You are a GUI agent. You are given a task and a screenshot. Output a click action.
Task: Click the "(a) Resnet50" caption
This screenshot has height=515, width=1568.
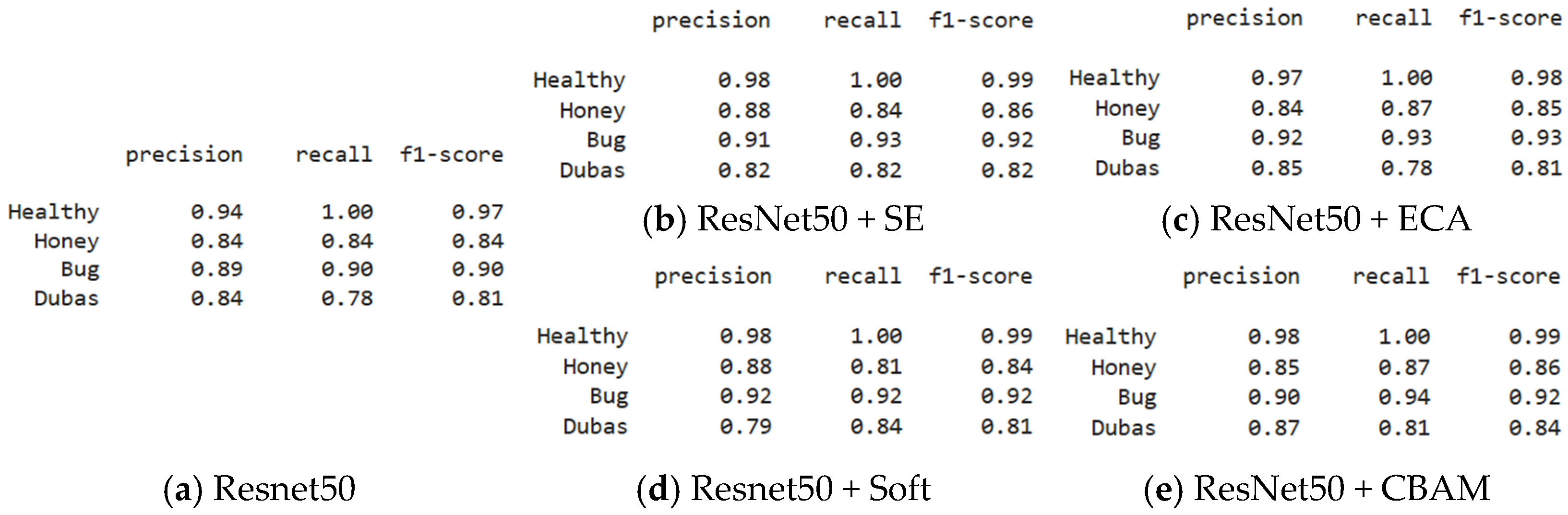click(x=259, y=488)
